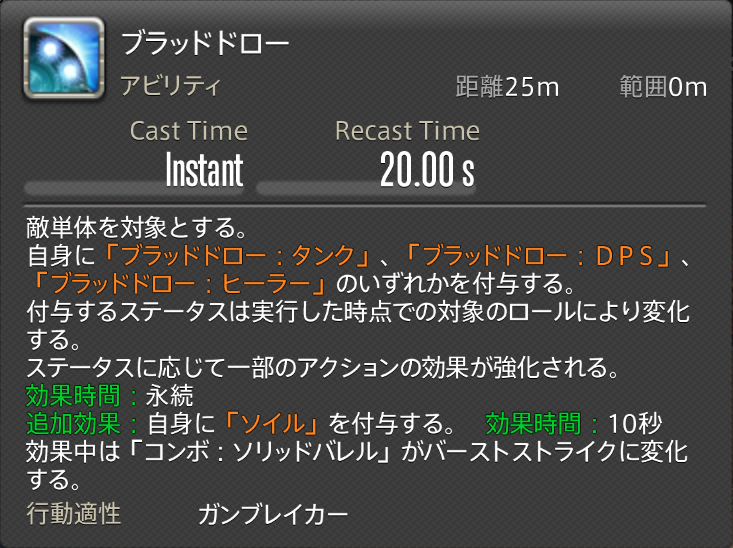
Task: Click the ブラッドドロー action icon
Action: (x=64, y=58)
